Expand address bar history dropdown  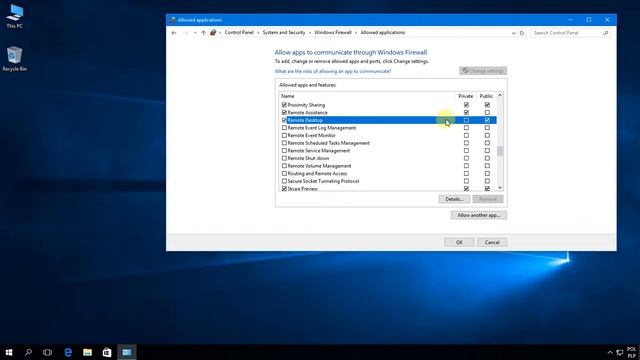513,33
